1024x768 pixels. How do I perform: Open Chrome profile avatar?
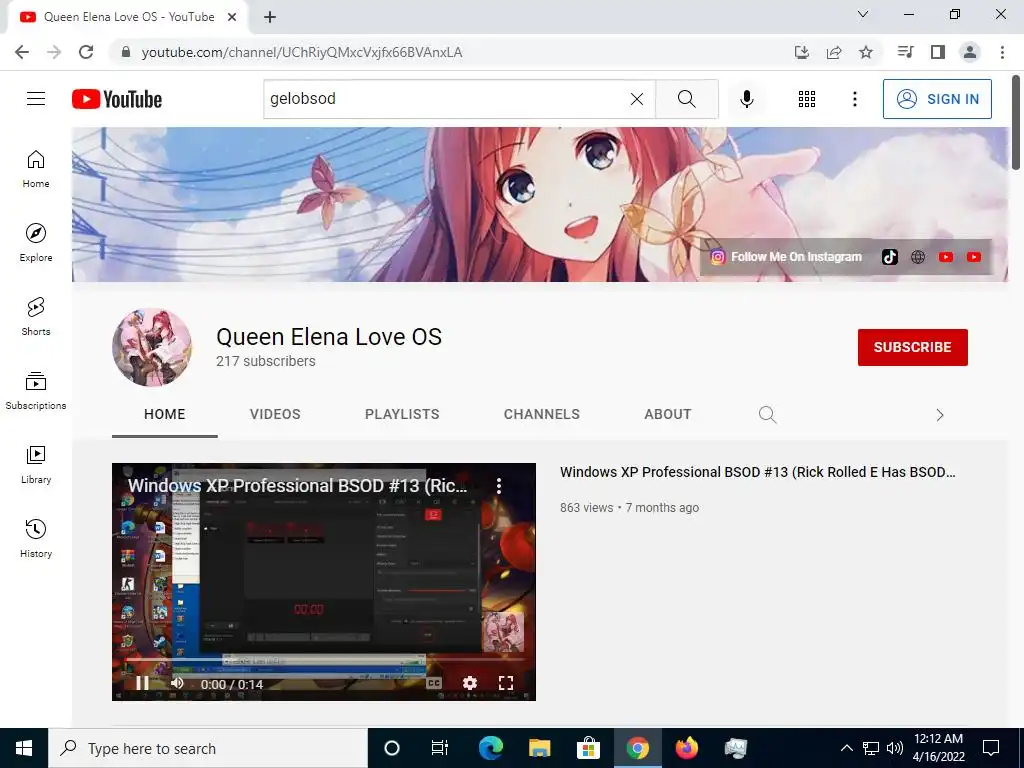(x=970, y=52)
